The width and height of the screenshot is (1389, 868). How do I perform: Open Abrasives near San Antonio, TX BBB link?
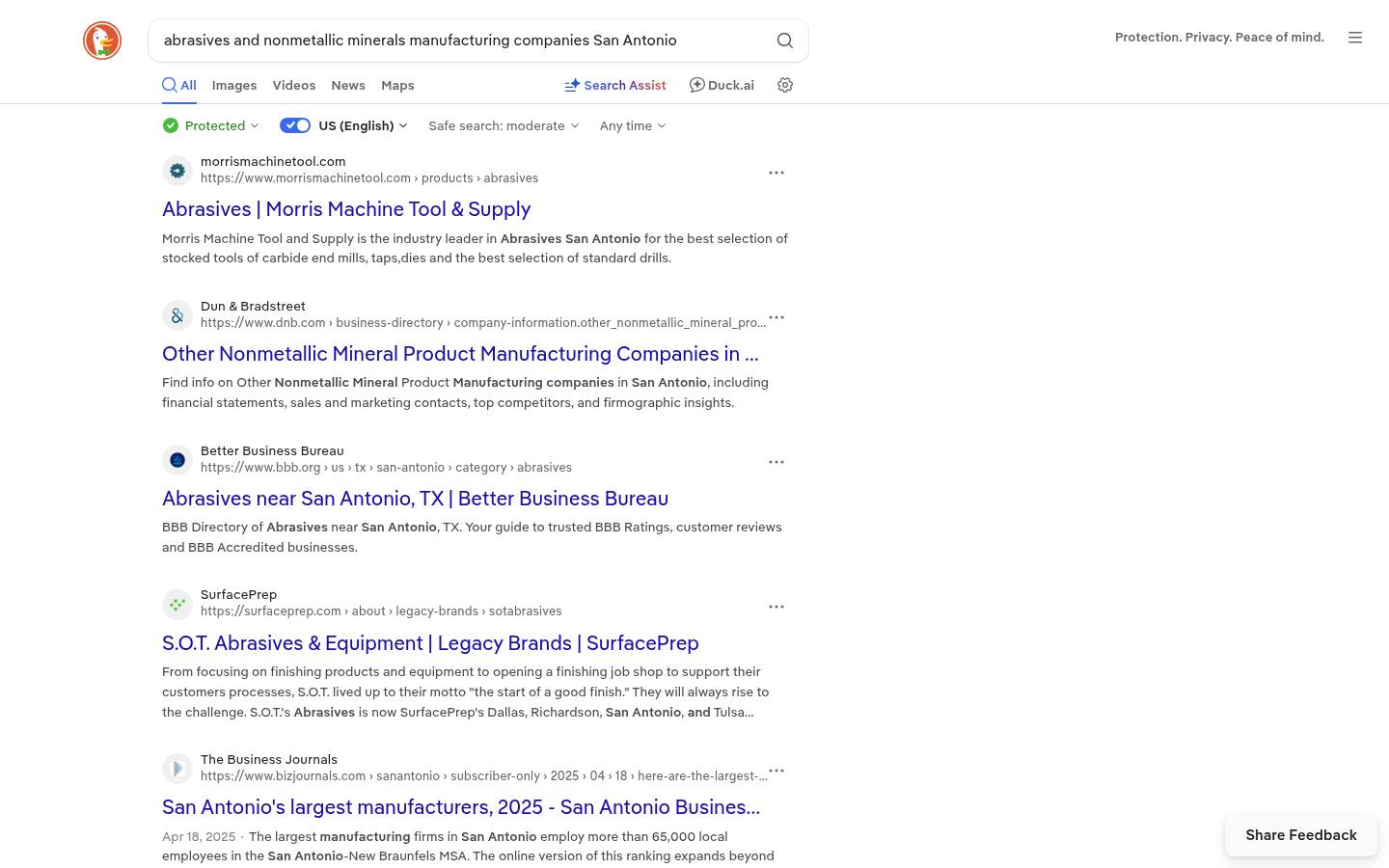click(x=415, y=499)
